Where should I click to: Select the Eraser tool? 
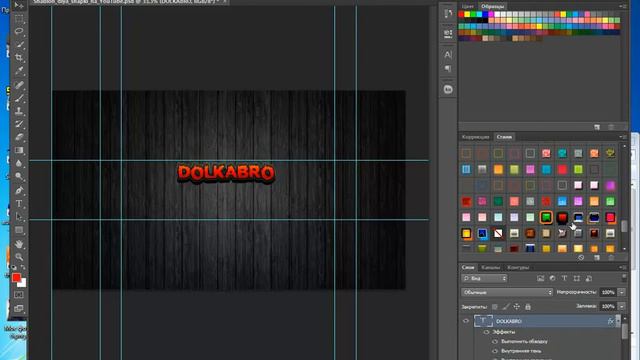coord(19,137)
